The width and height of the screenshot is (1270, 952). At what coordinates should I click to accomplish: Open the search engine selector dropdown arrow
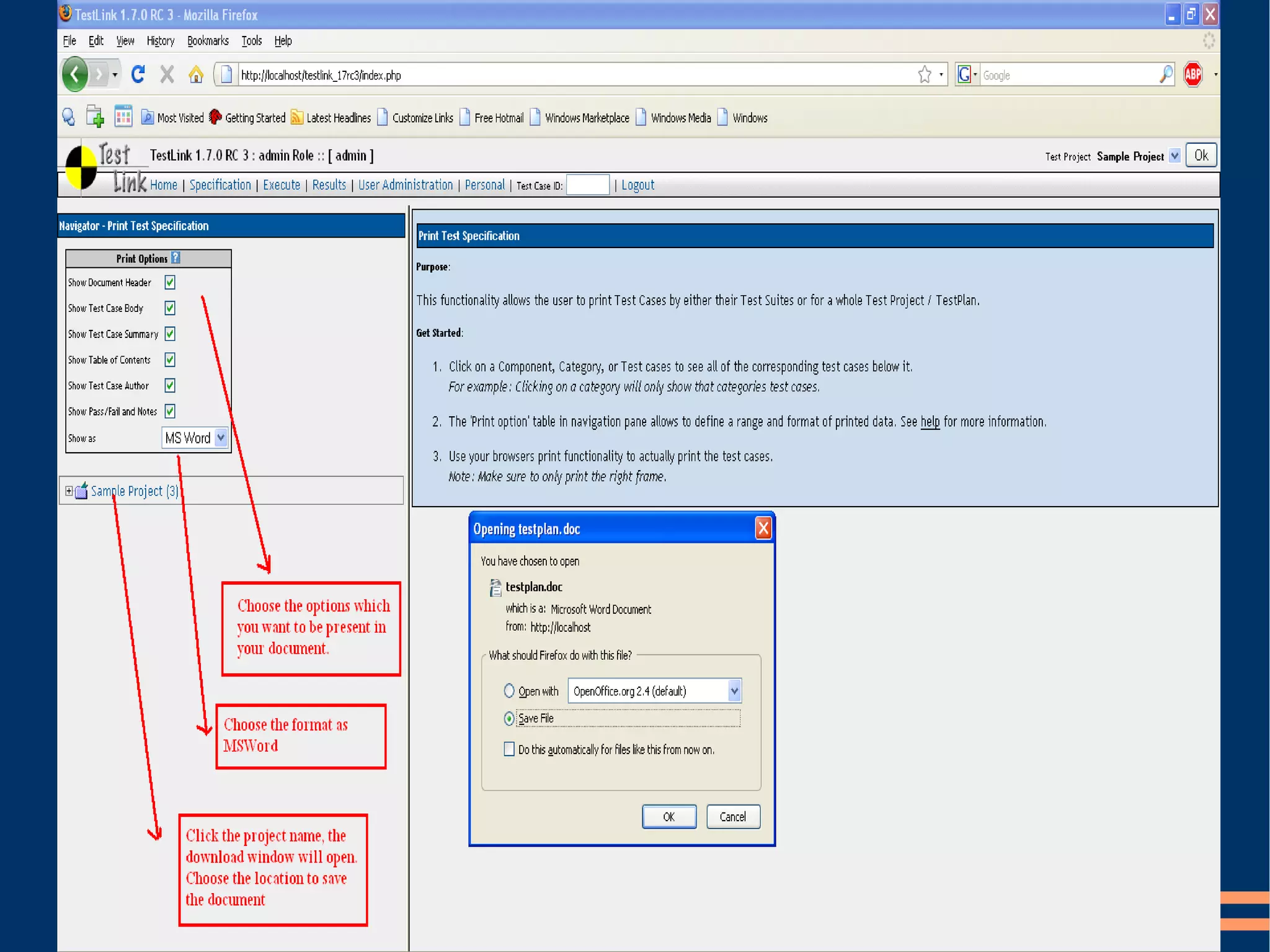[x=975, y=75]
